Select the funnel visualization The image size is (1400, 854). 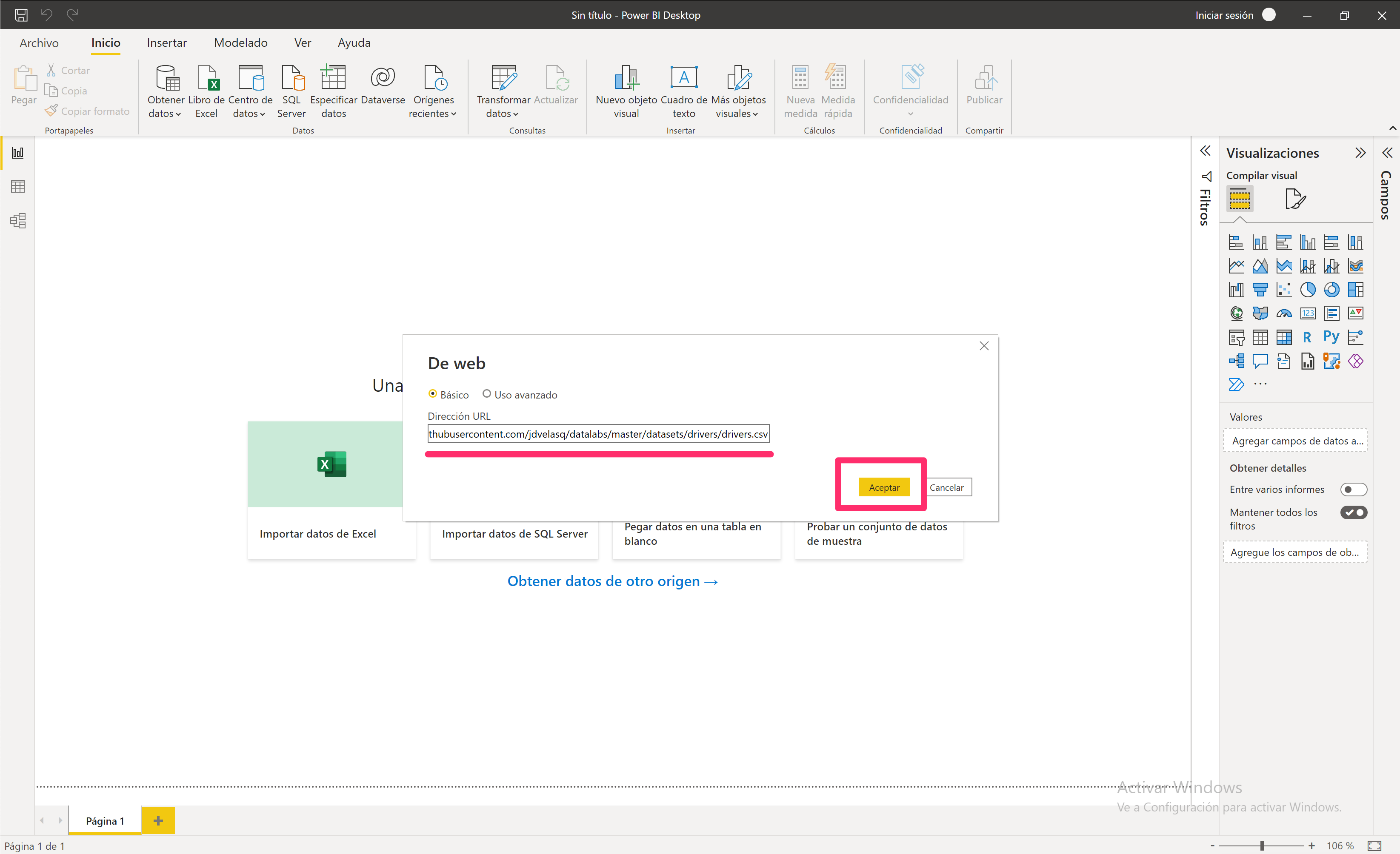(x=1260, y=290)
